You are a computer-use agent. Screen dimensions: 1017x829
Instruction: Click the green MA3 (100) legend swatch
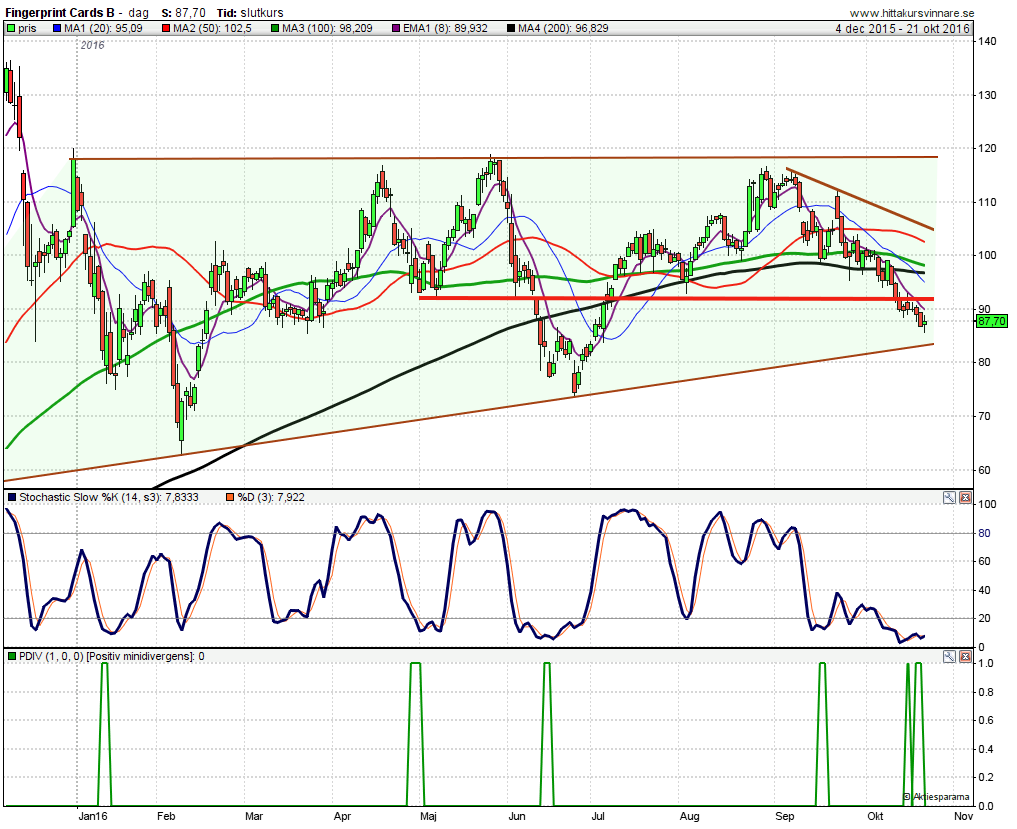coord(275,28)
